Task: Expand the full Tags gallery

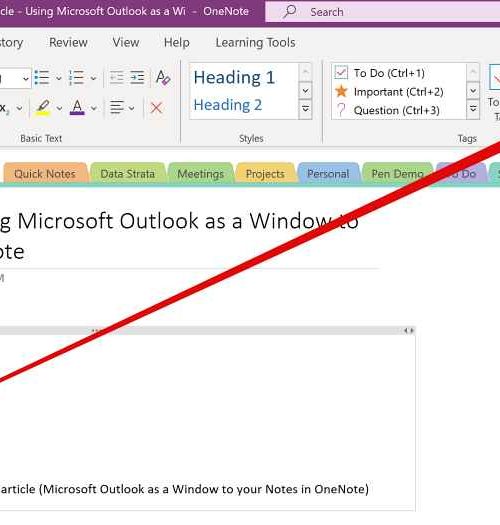Action: (x=473, y=109)
